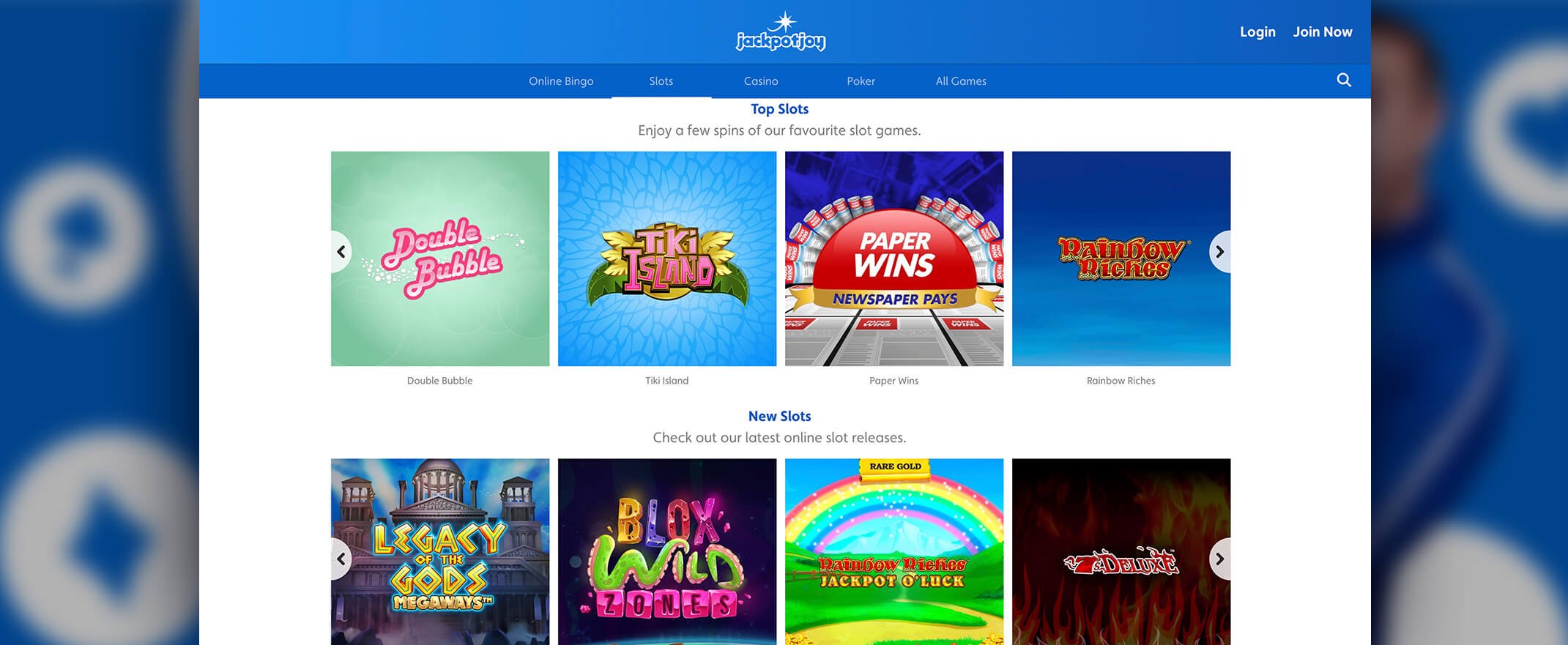
Task: Go to All Games tab
Action: 961,81
